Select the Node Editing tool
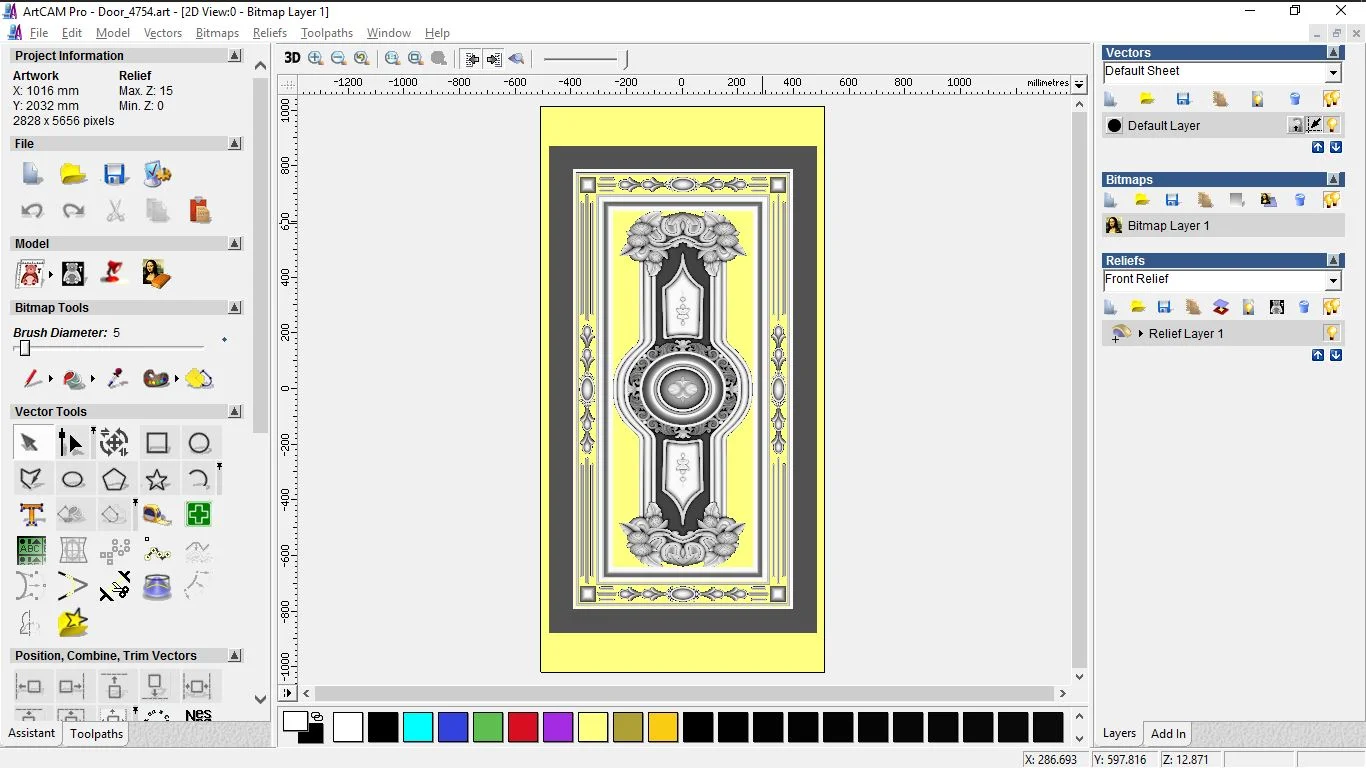The width and height of the screenshot is (1366, 768). point(71,443)
